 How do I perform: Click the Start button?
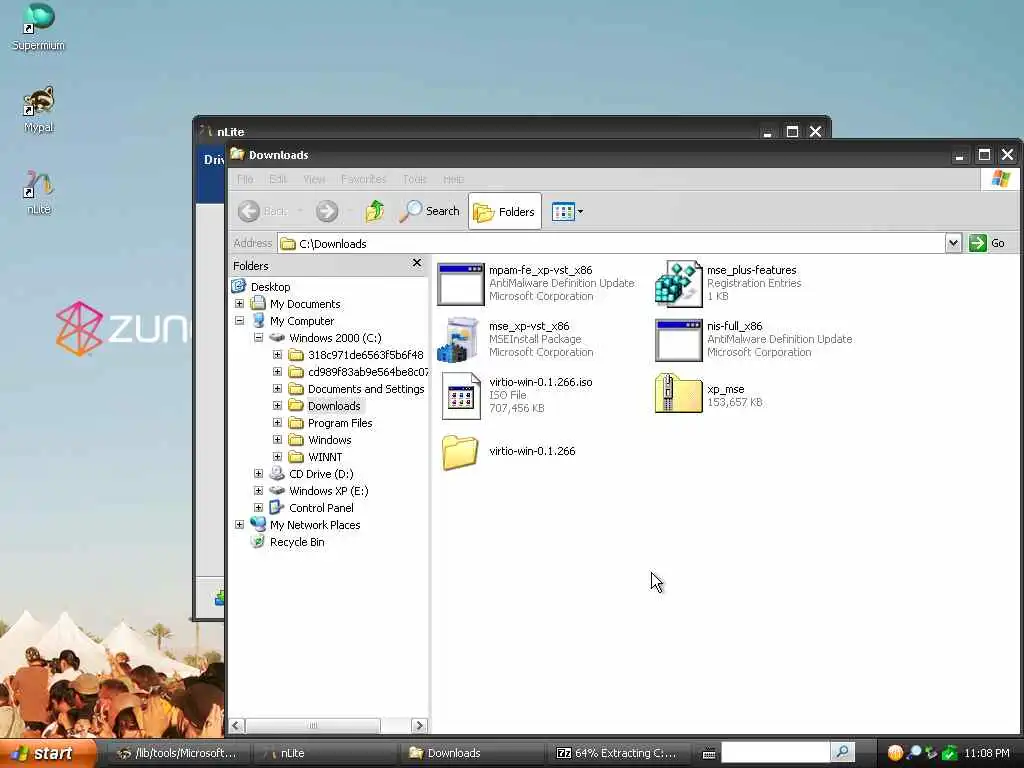pos(47,753)
